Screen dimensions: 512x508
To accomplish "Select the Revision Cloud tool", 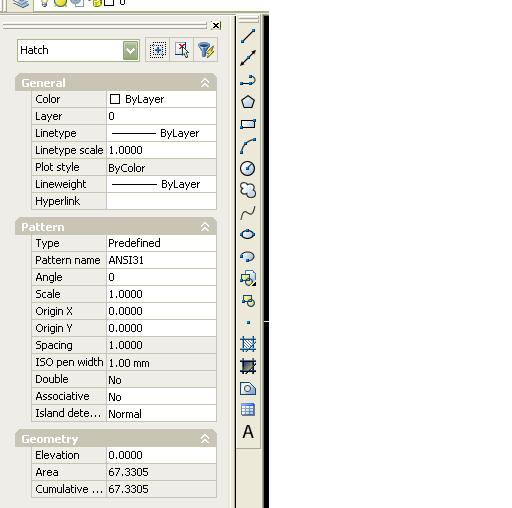I will coord(248,190).
